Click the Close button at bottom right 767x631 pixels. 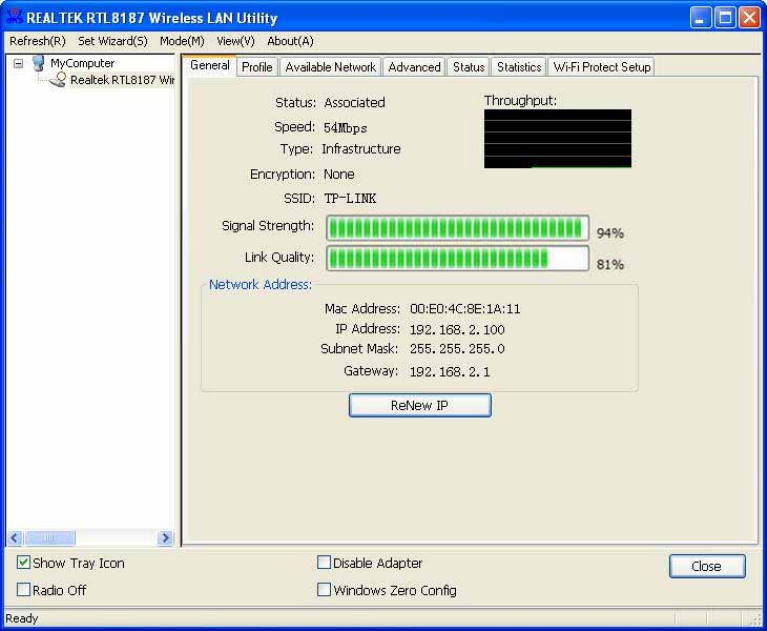tap(707, 566)
